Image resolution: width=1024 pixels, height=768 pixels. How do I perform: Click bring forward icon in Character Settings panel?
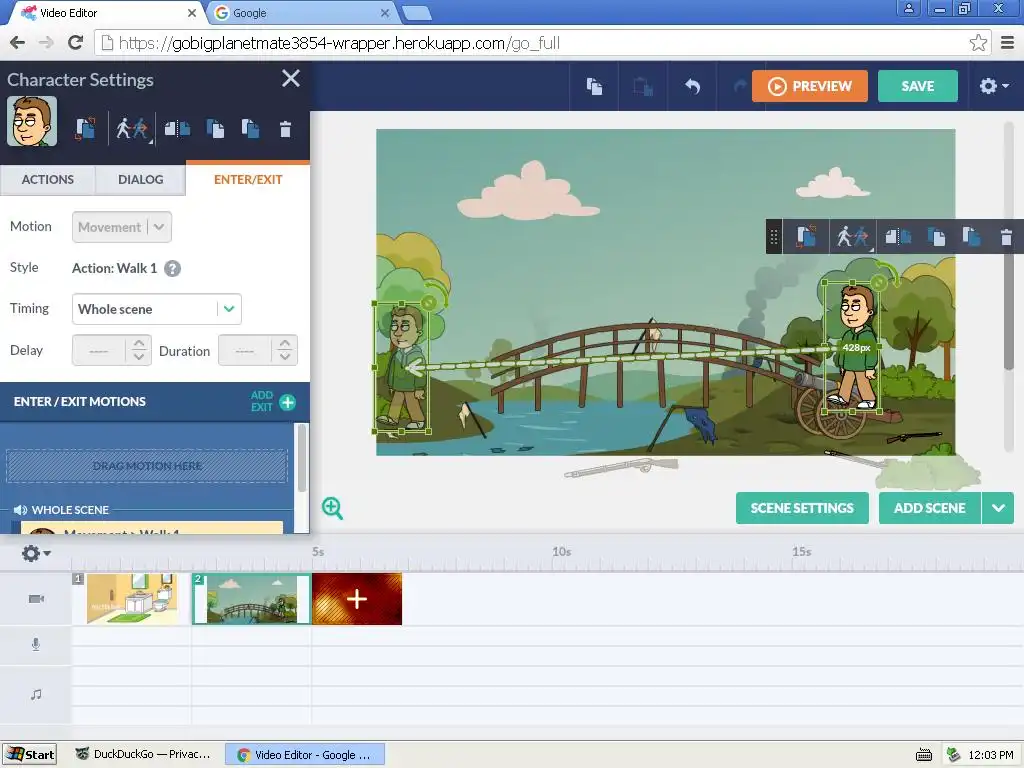[x=215, y=129]
